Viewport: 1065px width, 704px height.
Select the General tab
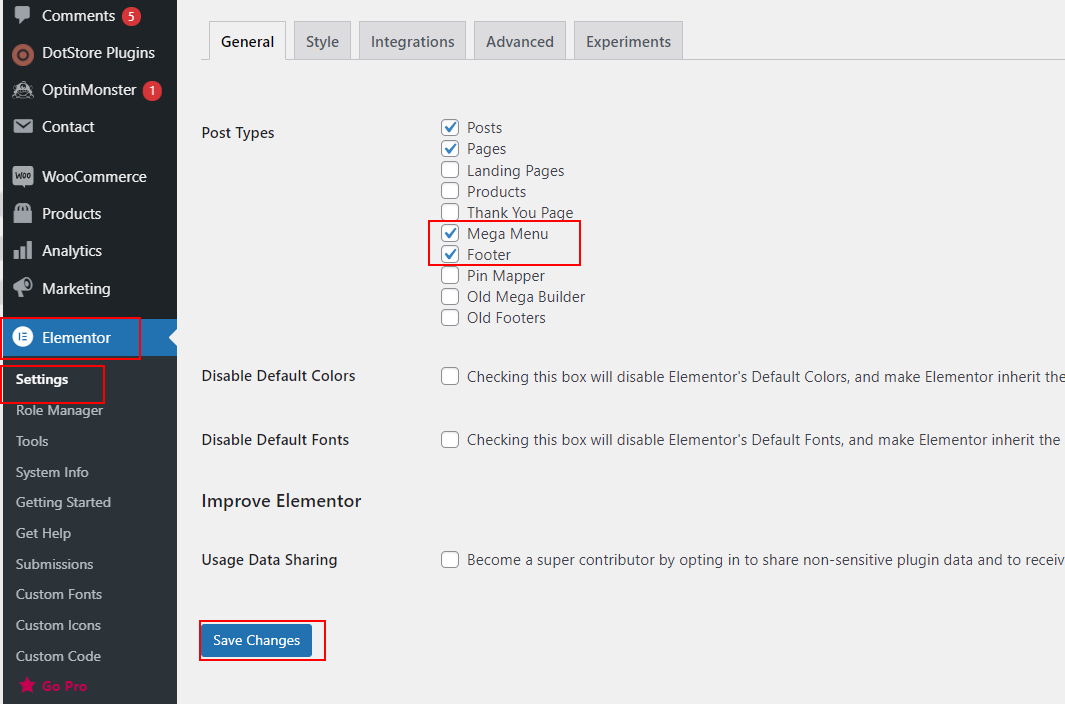point(247,41)
